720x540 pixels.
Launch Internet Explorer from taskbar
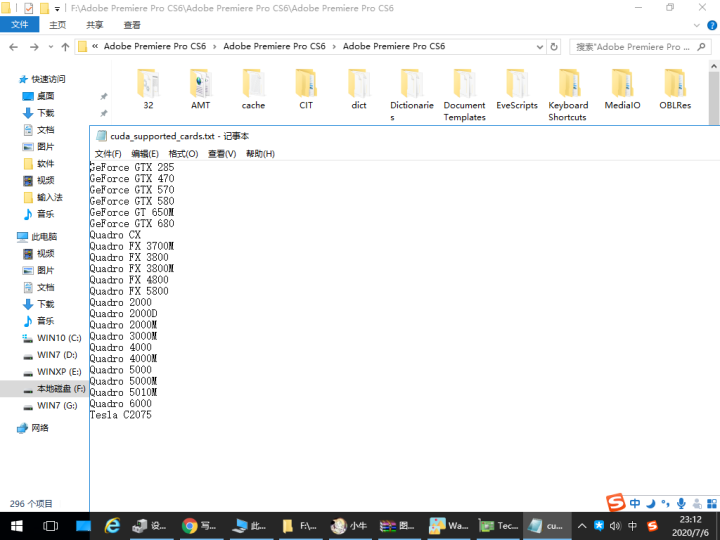point(112,526)
